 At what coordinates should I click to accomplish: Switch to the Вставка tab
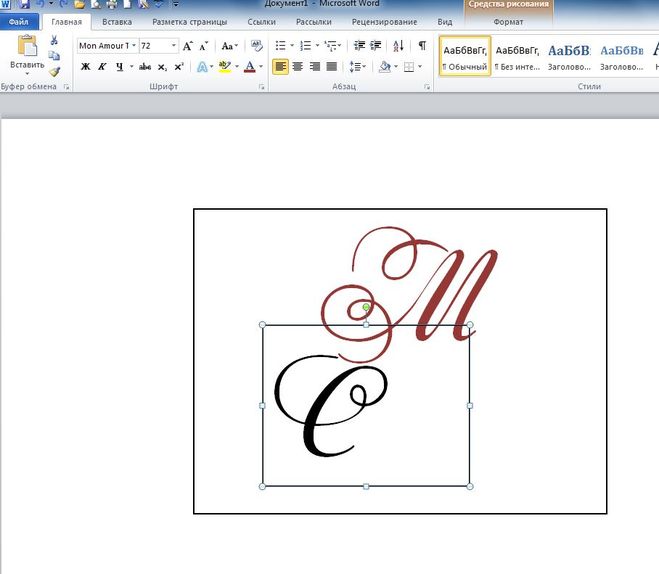click(x=117, y=21)
